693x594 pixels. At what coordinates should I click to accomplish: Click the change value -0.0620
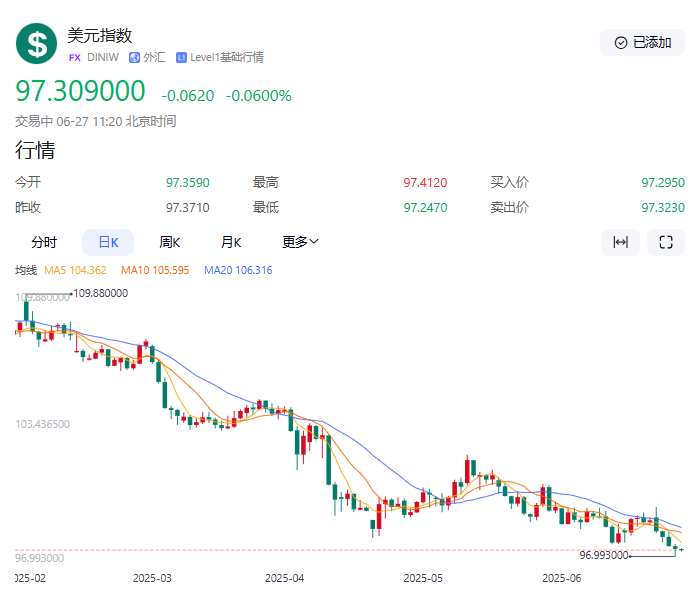(187, 96)
